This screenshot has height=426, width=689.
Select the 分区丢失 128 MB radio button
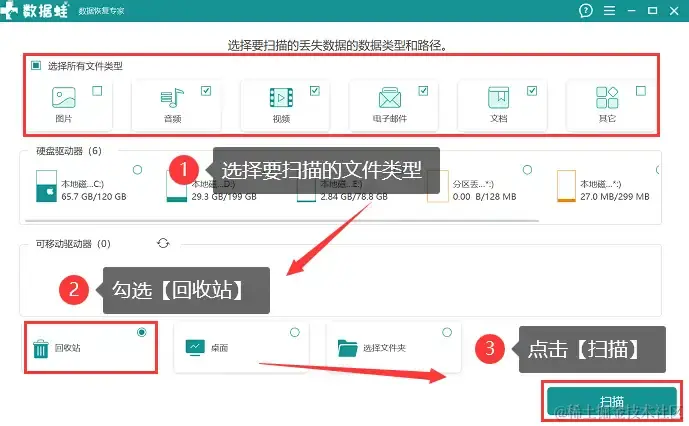pyautogui.click(x=527, y=170)
